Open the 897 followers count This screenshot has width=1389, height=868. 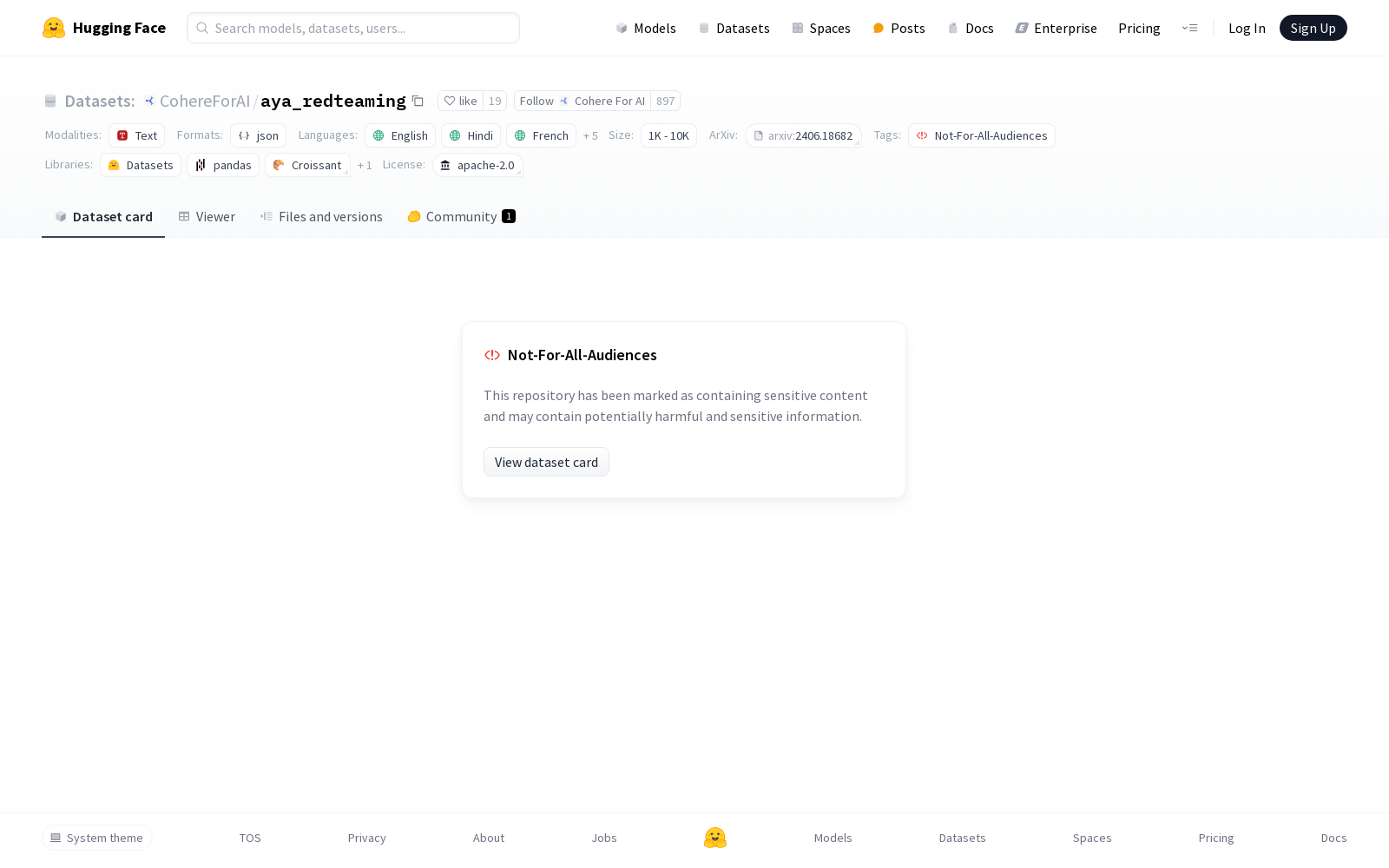[x=666, y=101]
